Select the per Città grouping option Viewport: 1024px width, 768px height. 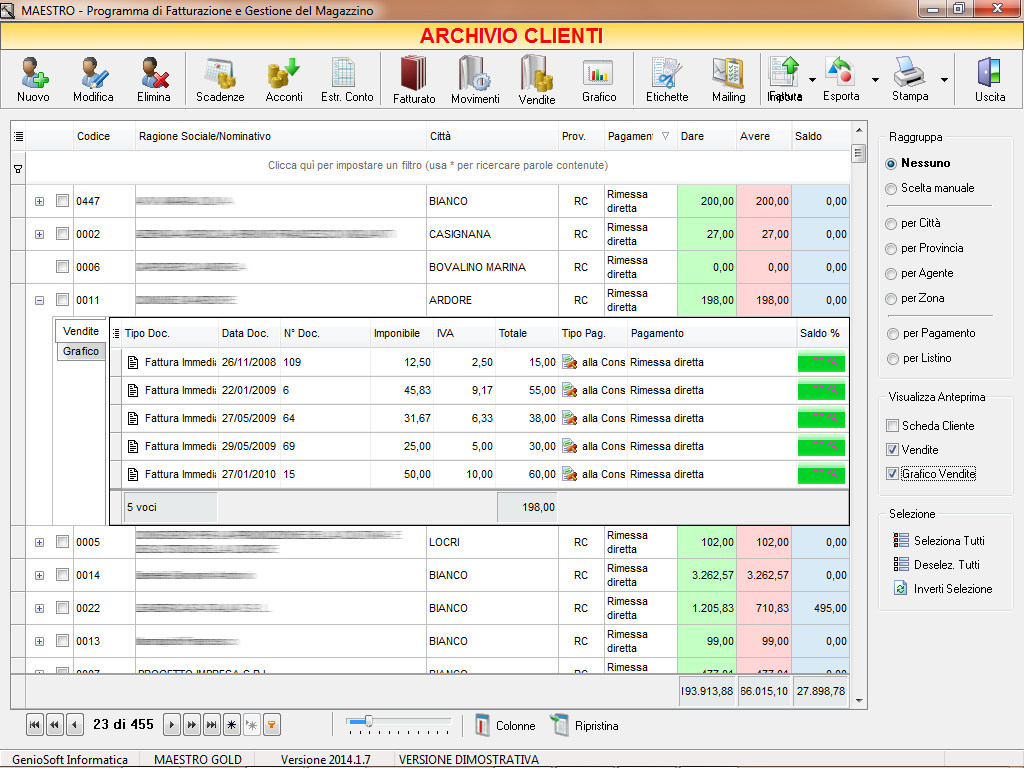891,223
